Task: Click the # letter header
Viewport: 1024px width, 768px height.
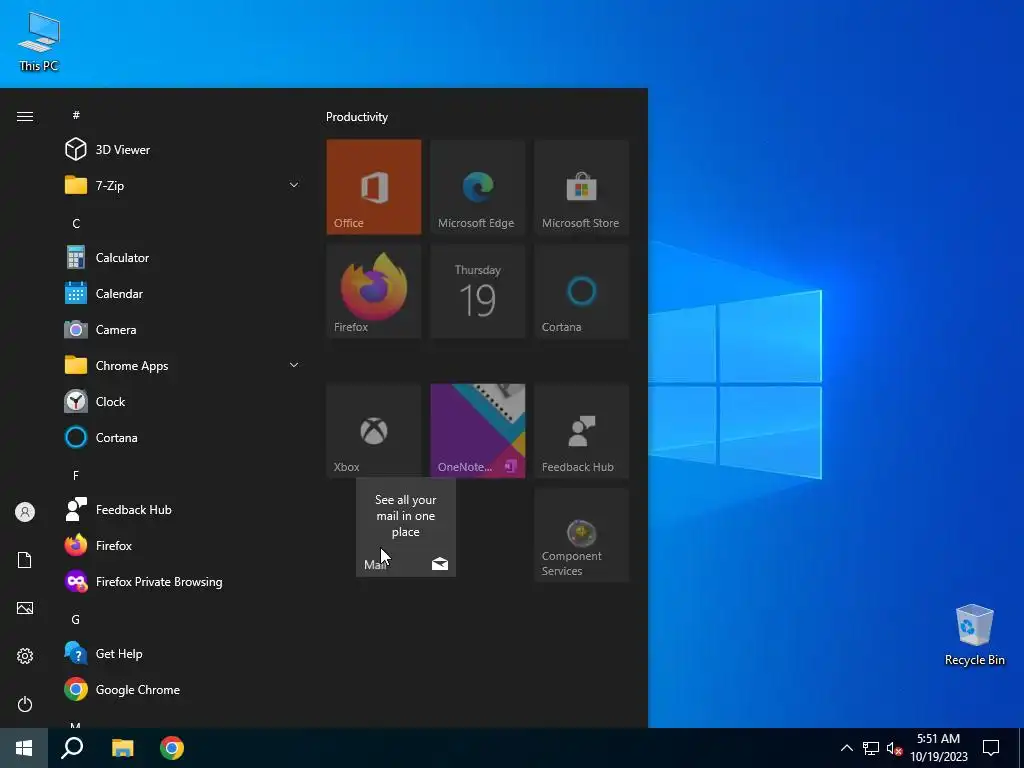Action: (x=76, y=115)
